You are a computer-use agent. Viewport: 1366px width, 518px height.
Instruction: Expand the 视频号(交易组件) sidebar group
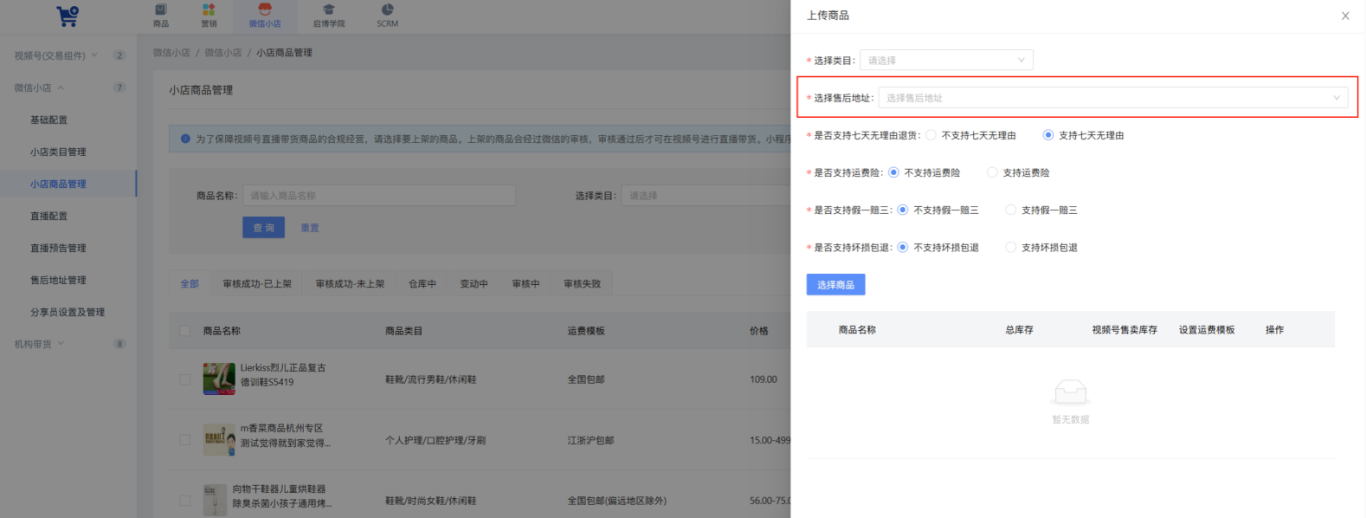click(56, 55)
